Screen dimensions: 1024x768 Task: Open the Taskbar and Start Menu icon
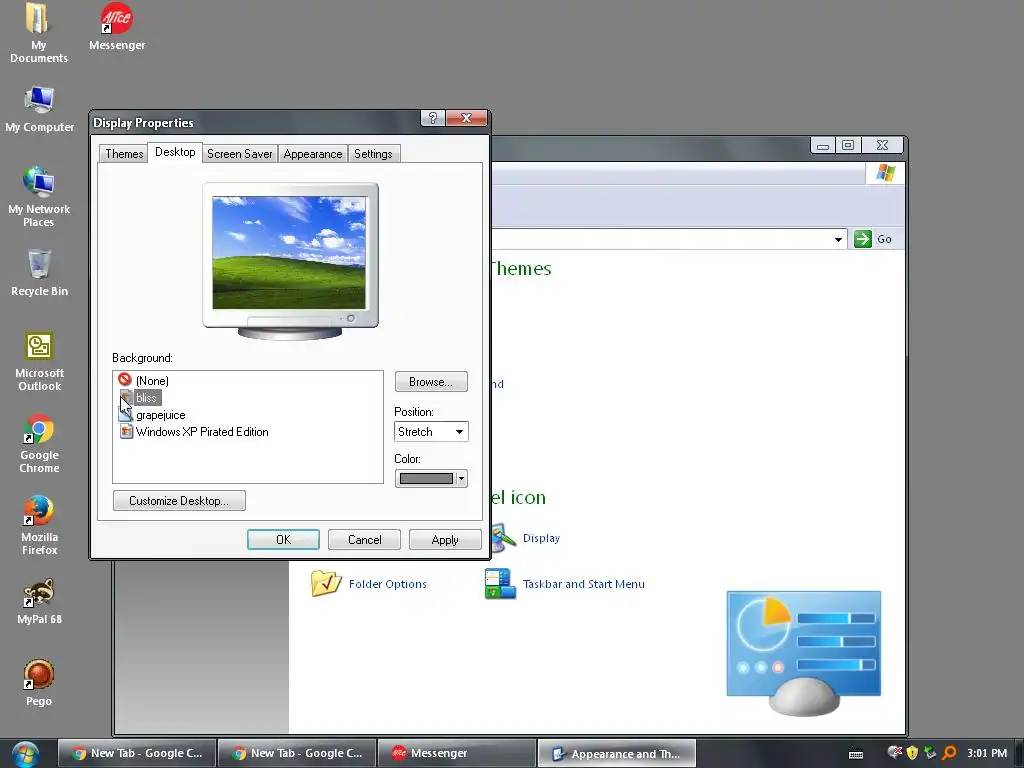500,583
